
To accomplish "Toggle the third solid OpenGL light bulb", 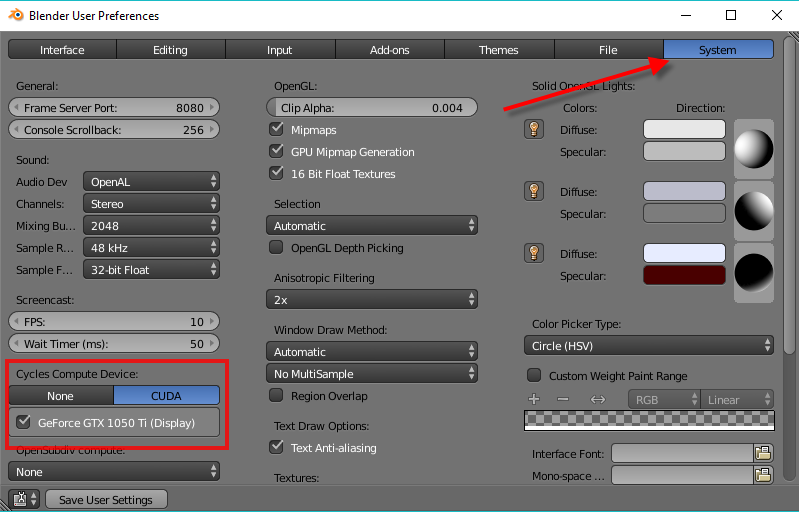I will (534, 253).
